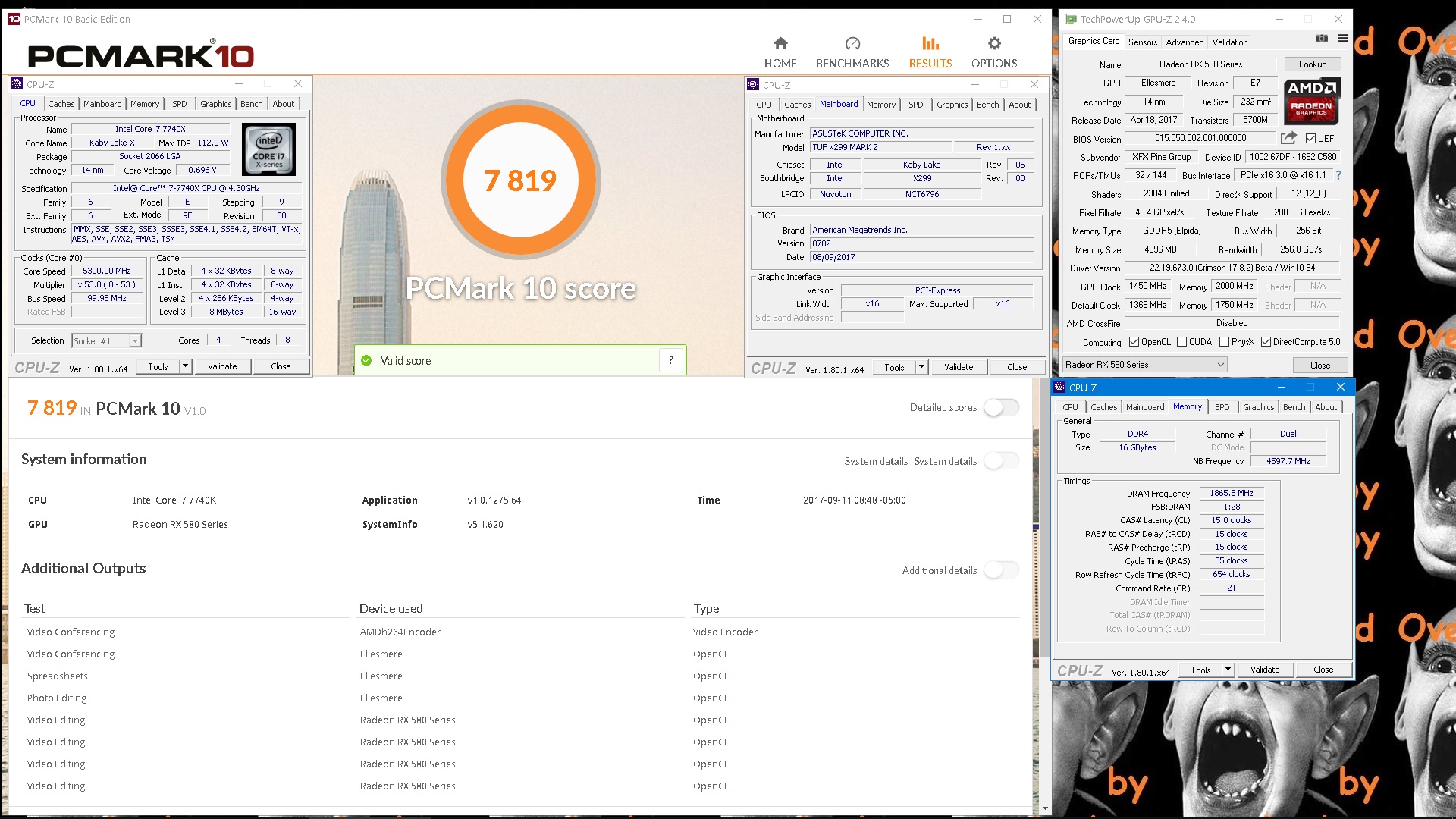The height and width of the screenshot is (819, 1456).
Task: Click the AMD Radeon Graphics logo in GPU-Z
Action: tap(1312, 101)
